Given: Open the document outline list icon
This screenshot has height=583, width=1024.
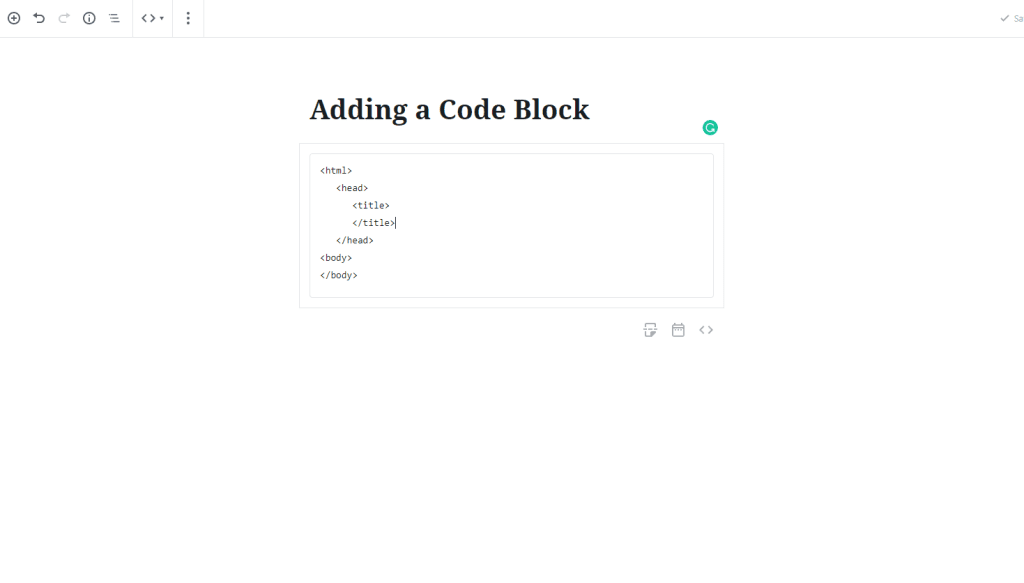Looking at the screenshot, I should click(113, 17).
